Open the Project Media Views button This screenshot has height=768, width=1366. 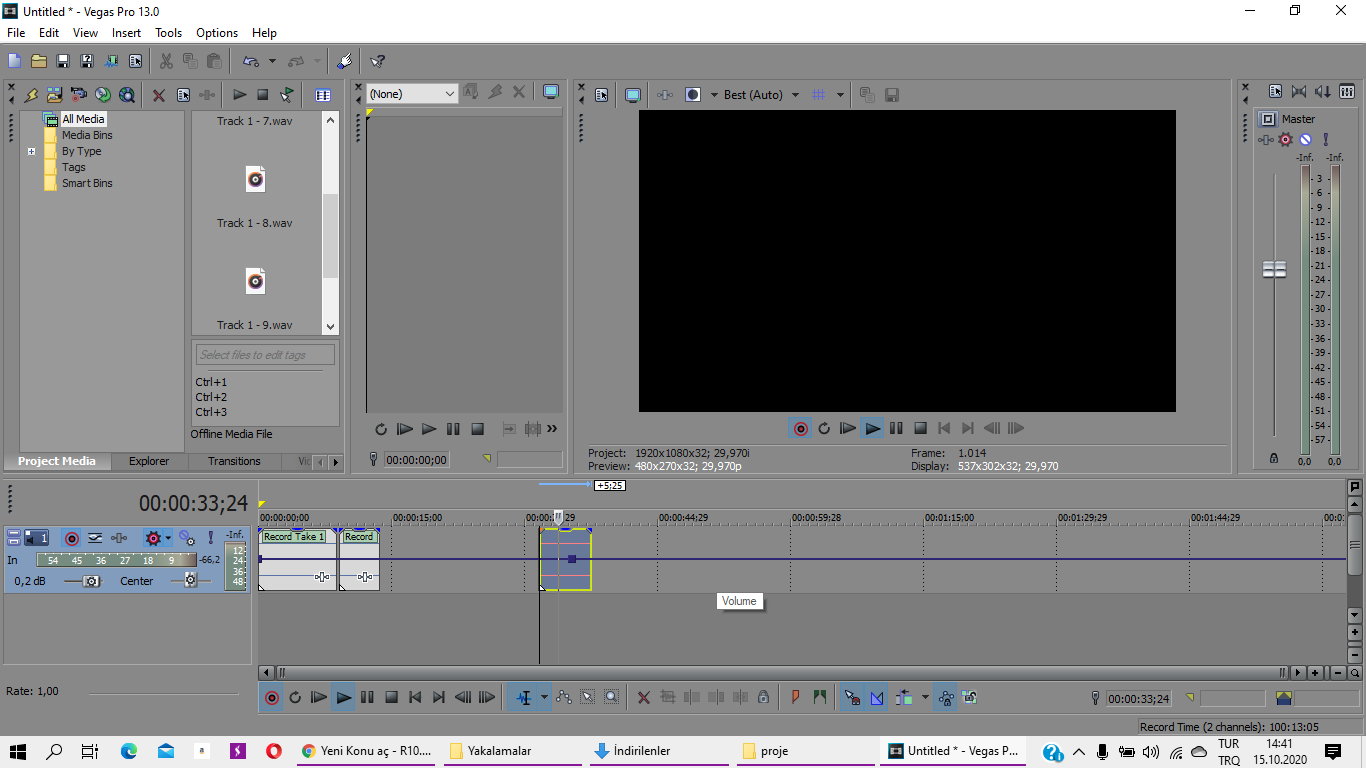[x=323, y=95]
